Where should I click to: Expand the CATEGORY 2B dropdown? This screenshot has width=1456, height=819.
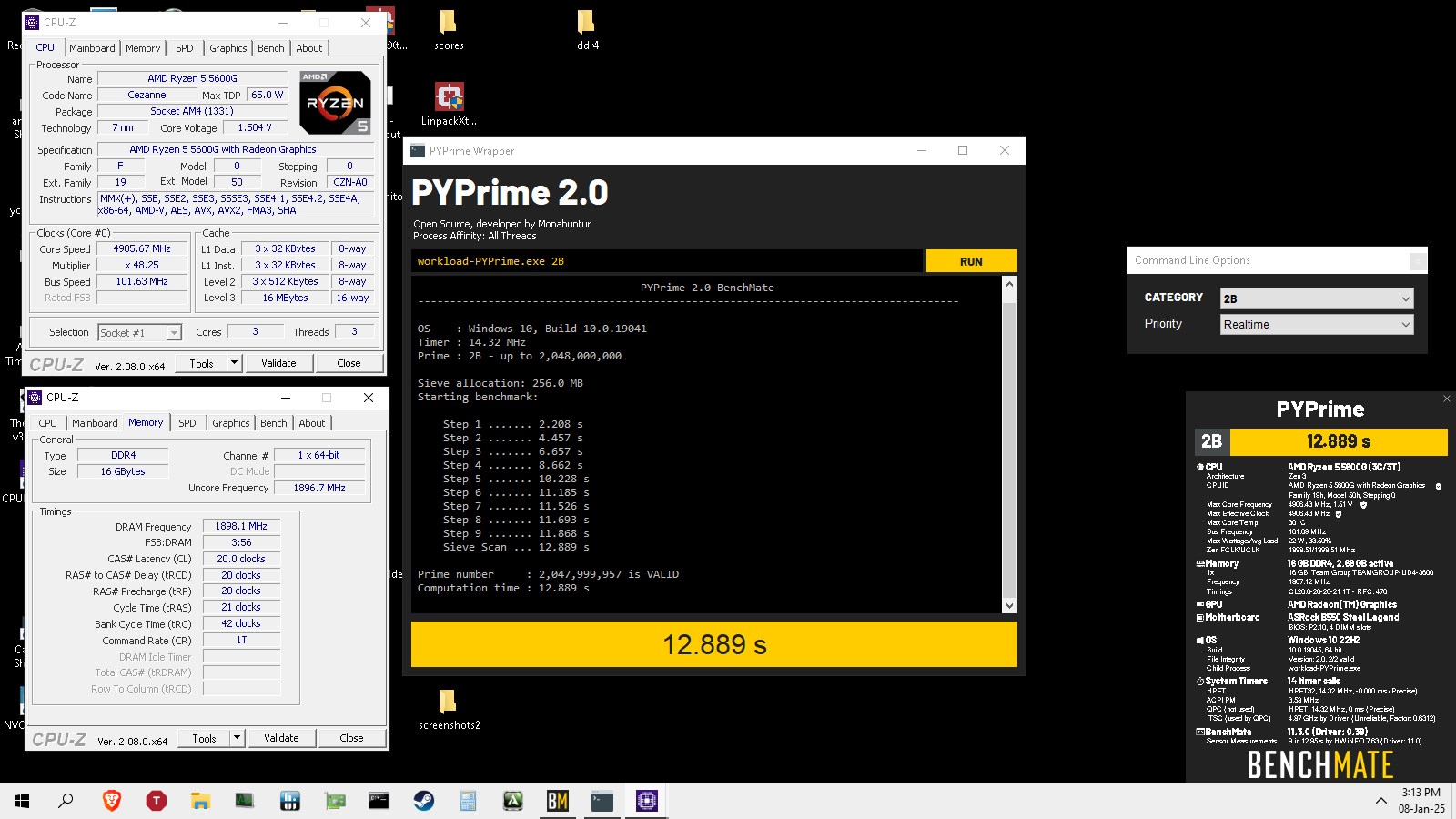pyautogui.click(x=1317, y=298)
